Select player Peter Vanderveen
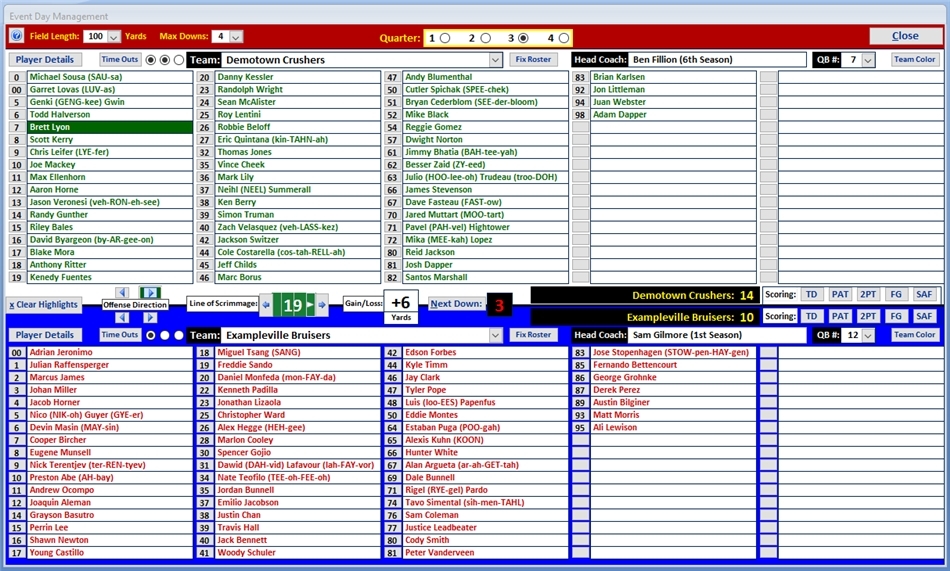 (x=485, y=553)
